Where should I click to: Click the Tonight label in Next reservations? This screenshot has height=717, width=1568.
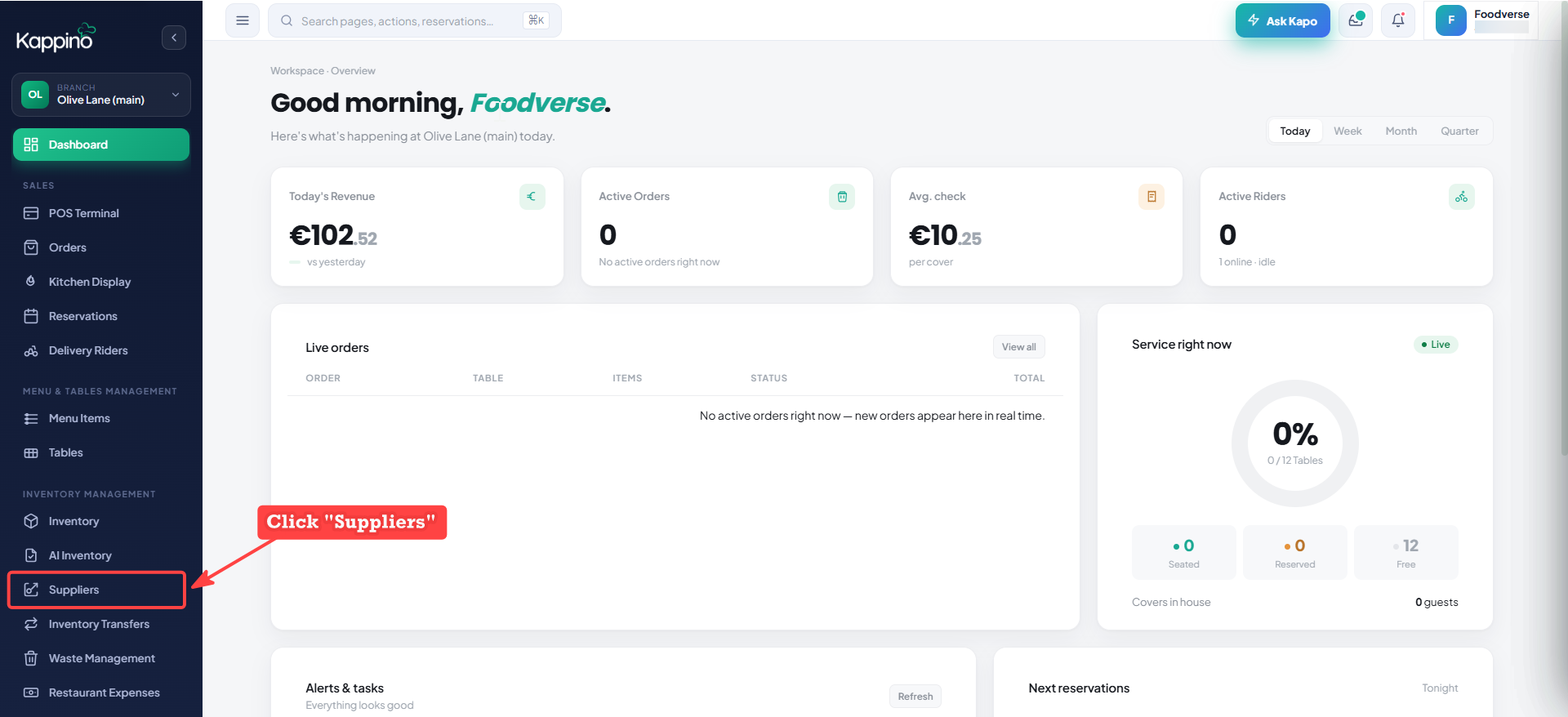click(x=1440, y=688)
